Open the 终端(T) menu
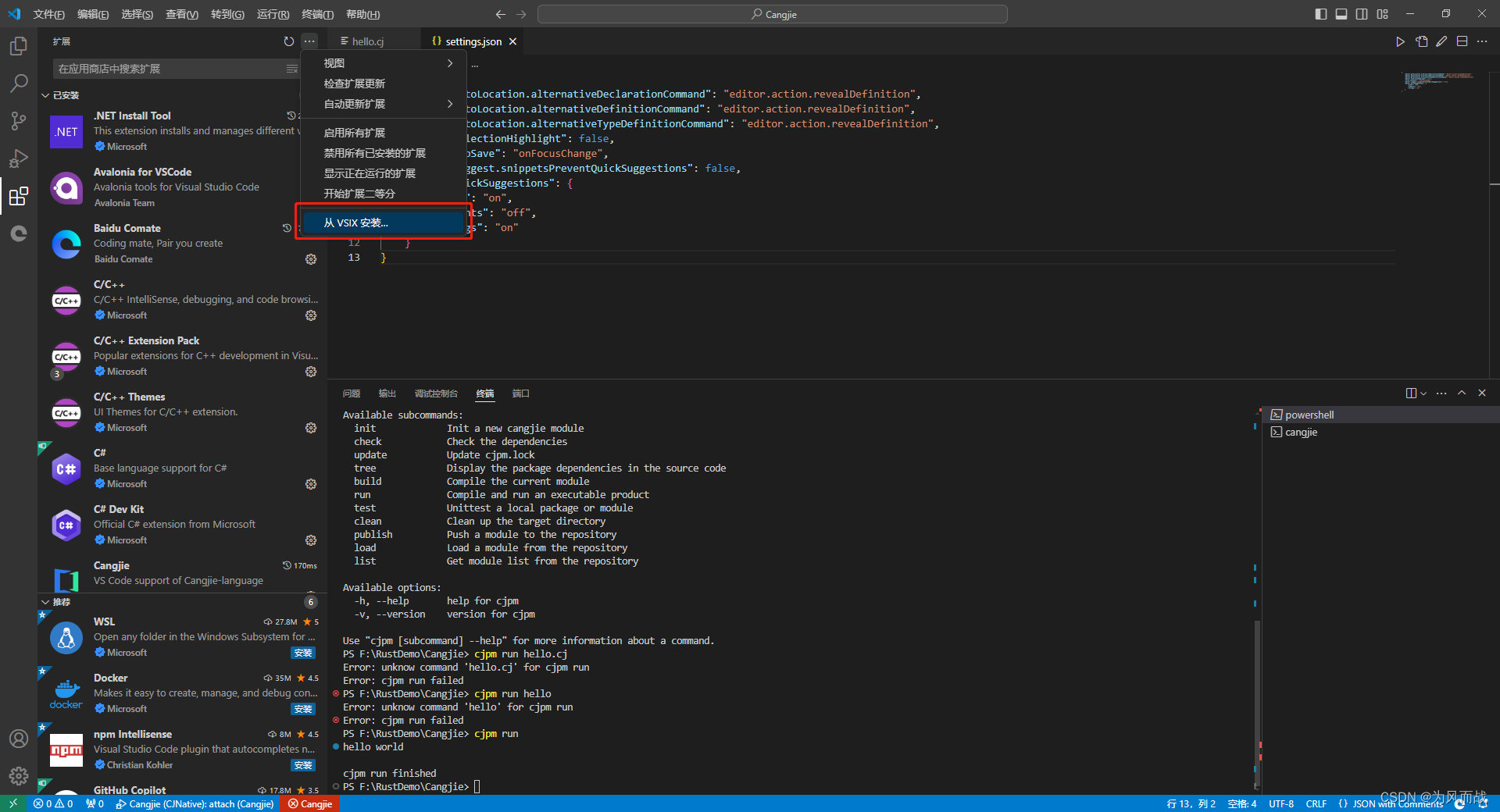 (317, 14)
